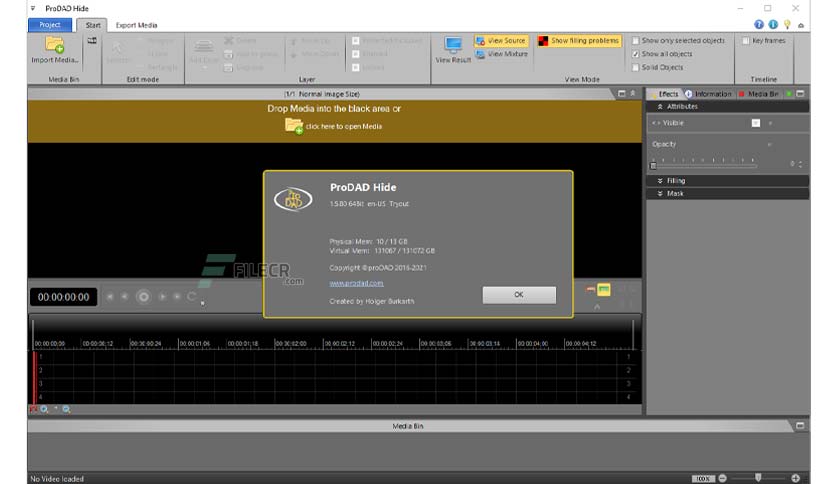Expand the Filling section
This screenshot has height=484, width=836.
click(660, 181)
